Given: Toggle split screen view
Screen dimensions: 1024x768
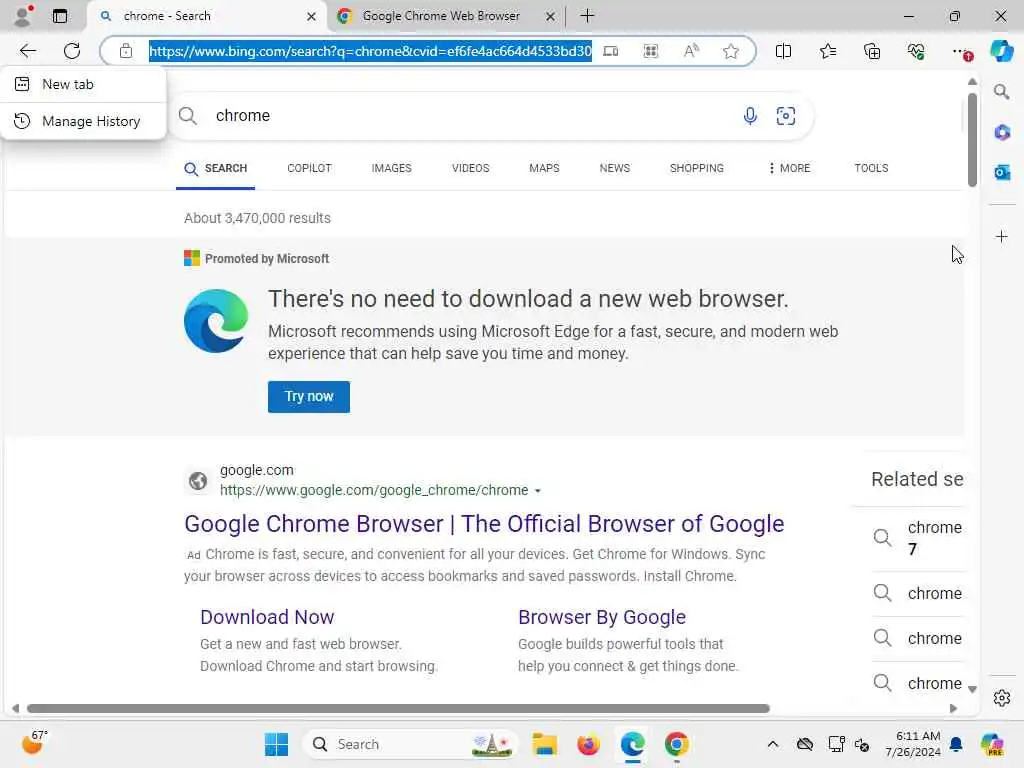Looking at the screenshot, I should pyautogui.click(x=783, y=51).
